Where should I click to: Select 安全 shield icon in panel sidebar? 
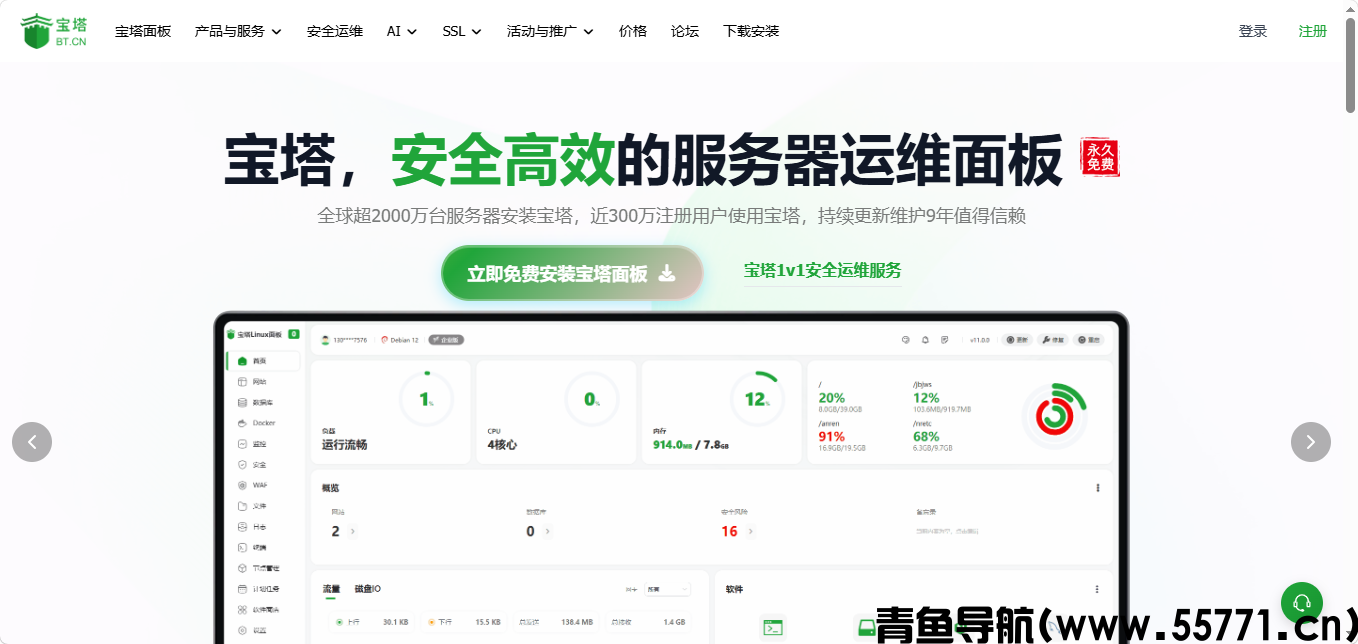[242, 464]
